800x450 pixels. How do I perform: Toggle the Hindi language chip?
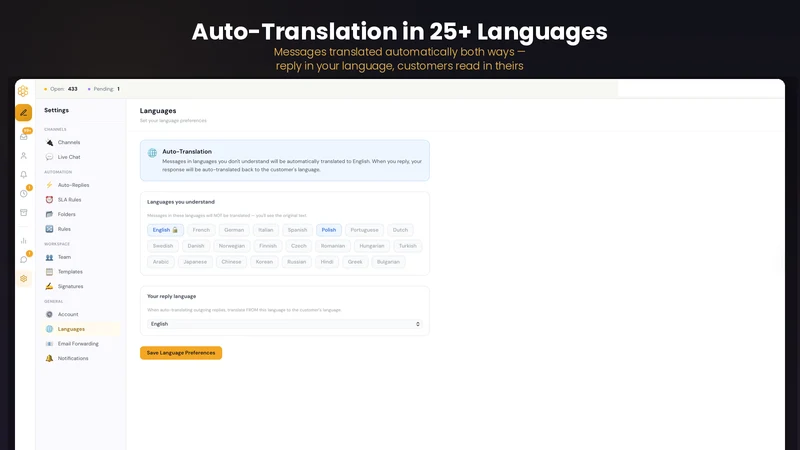tap(327, 262)
